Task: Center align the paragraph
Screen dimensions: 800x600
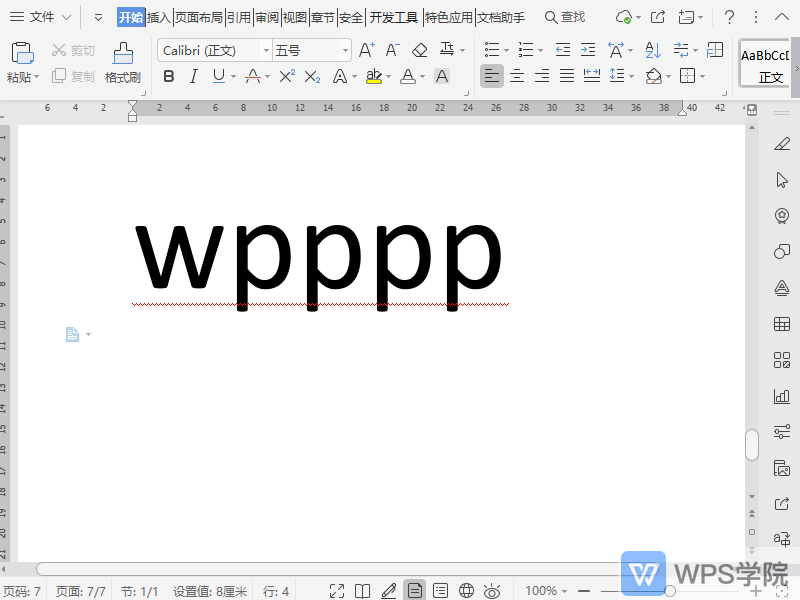Action: (x=518, y=75)
